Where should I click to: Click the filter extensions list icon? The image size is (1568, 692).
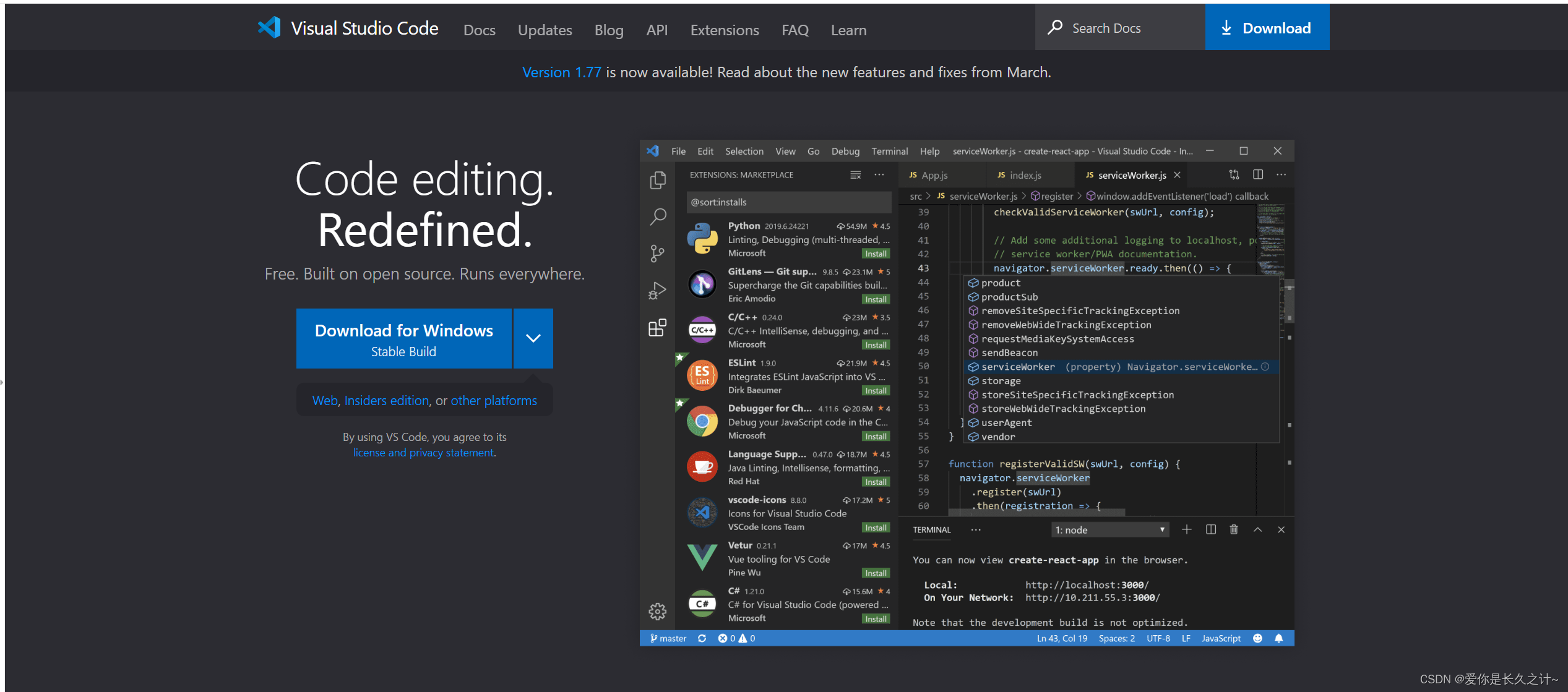(x=856, y=175)
